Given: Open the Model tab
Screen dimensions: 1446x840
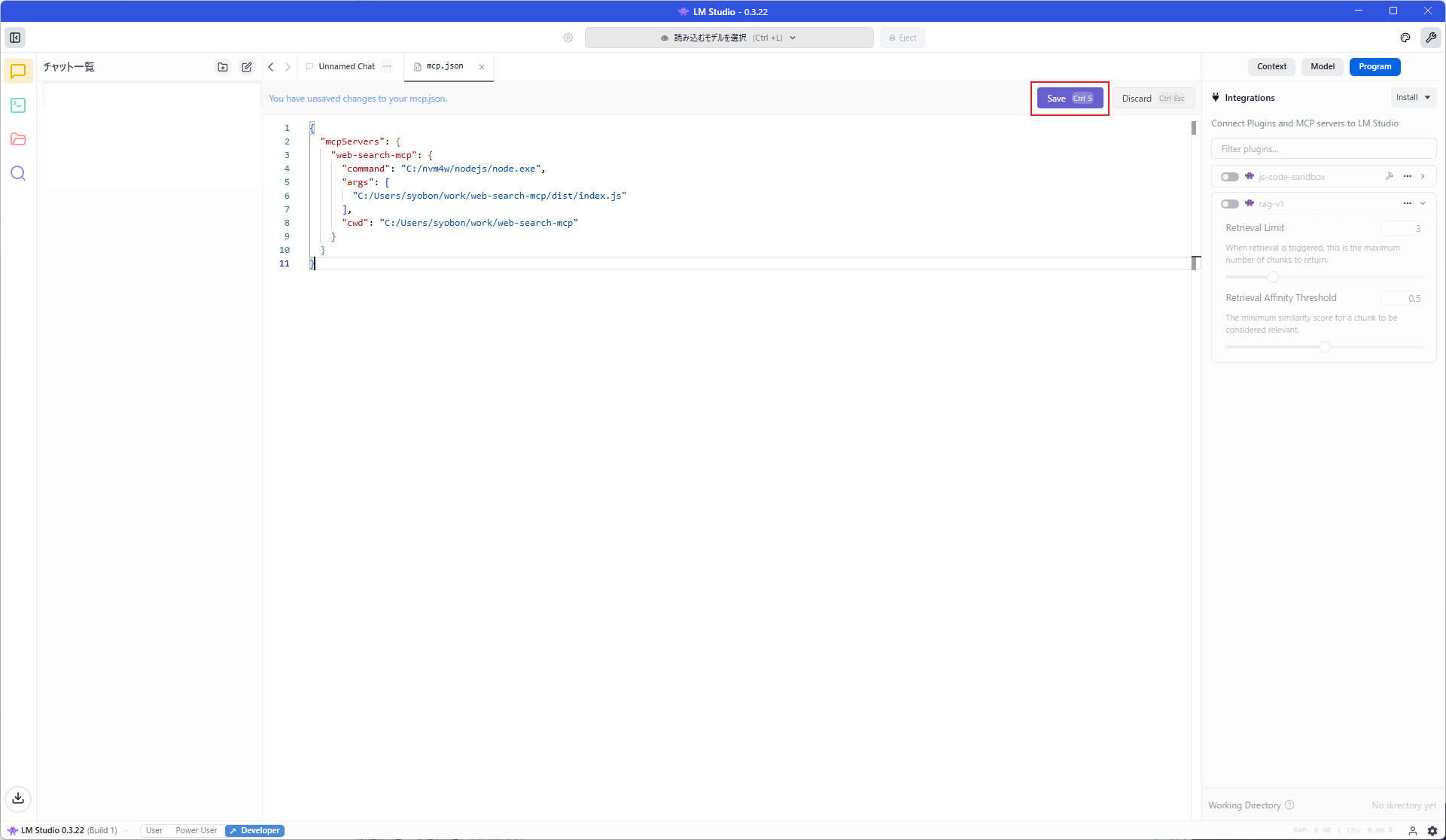Looking at the screenshot, I should pyautogui.click(x=1322, y=66).
